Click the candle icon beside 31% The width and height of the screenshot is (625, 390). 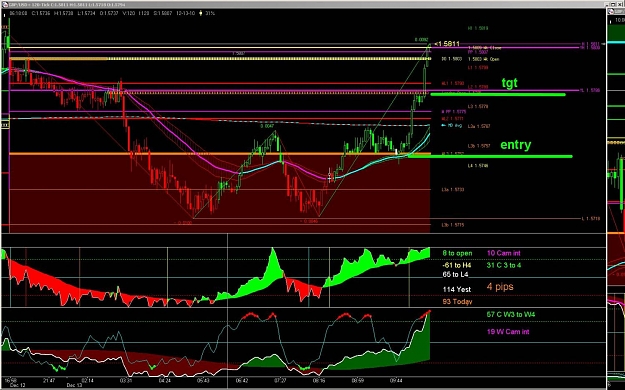click(x=201, y=13)
